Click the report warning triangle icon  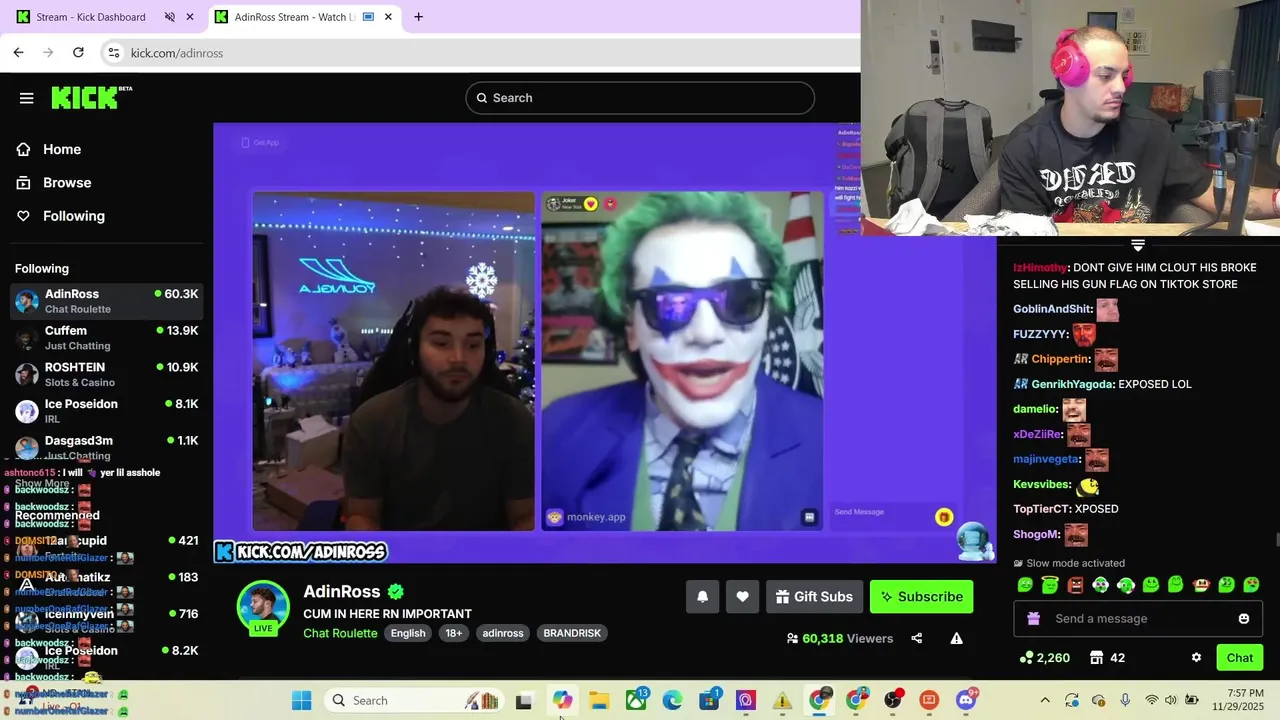tap(956, 638)
